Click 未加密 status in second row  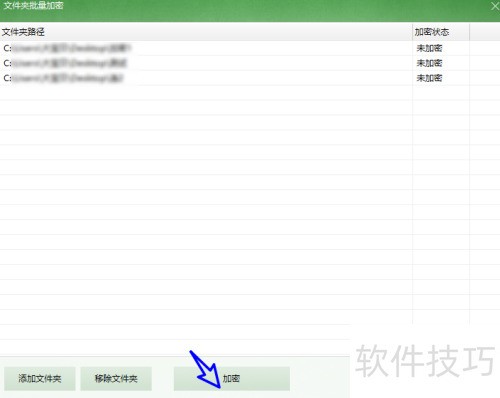click(x=429, y=63)
